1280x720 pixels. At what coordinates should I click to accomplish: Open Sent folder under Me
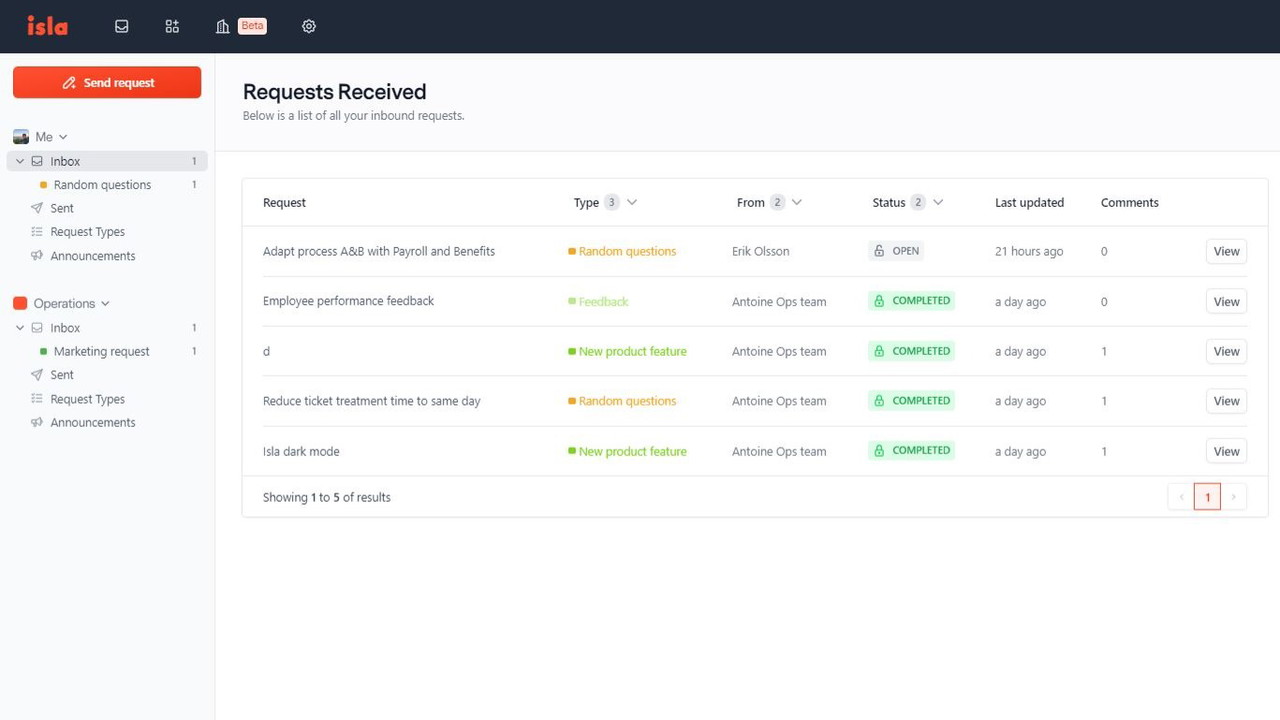point(62,208)
